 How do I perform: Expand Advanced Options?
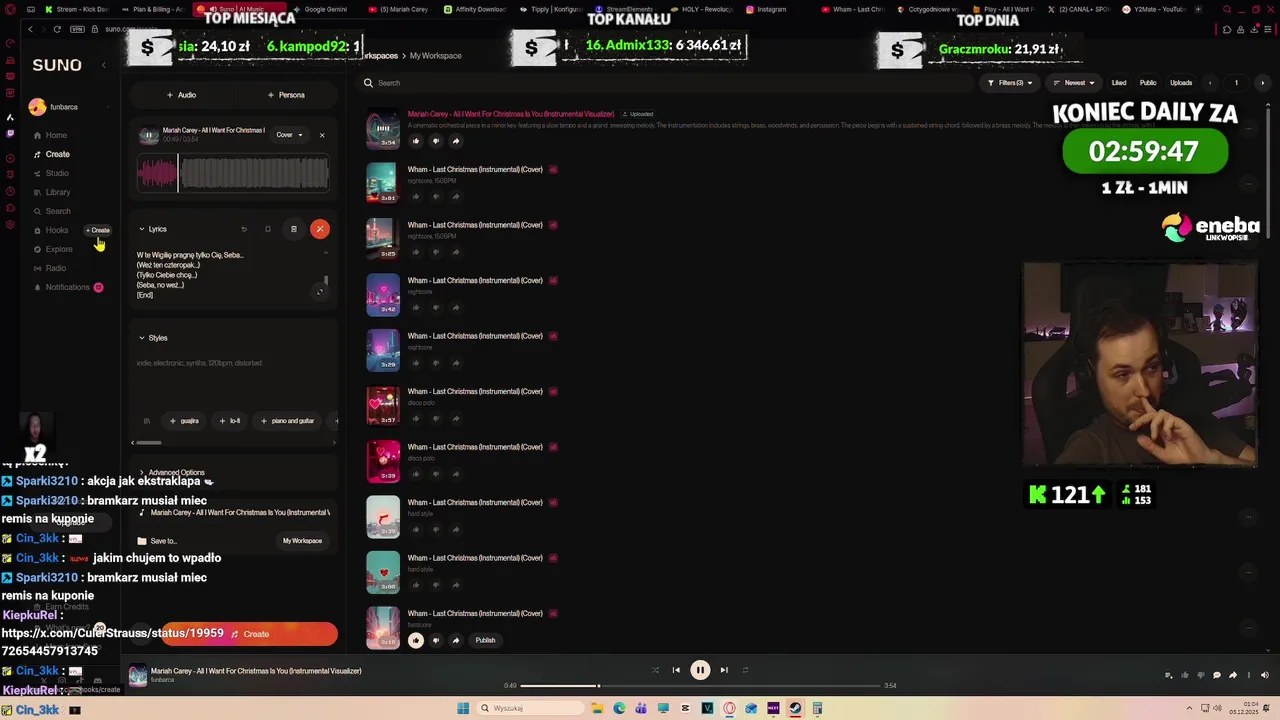(171, 472)
